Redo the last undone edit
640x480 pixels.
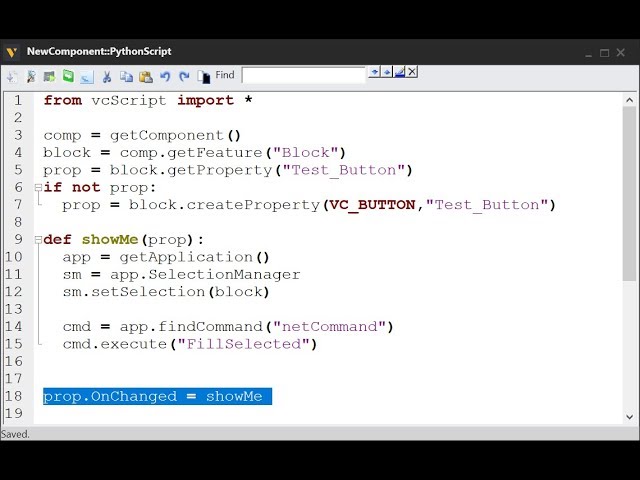click(x=184, y=76)
